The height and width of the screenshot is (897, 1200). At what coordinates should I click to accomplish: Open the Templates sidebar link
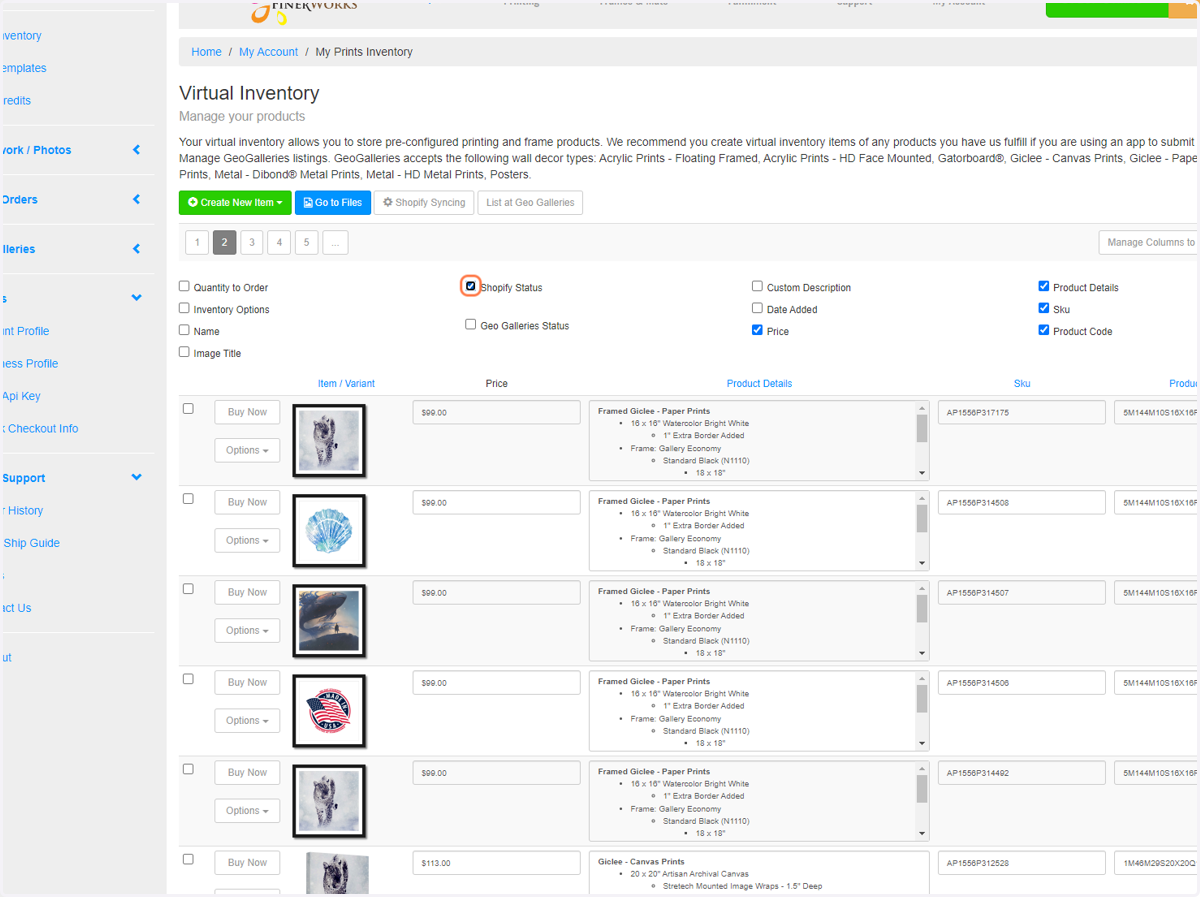point(23,68)
